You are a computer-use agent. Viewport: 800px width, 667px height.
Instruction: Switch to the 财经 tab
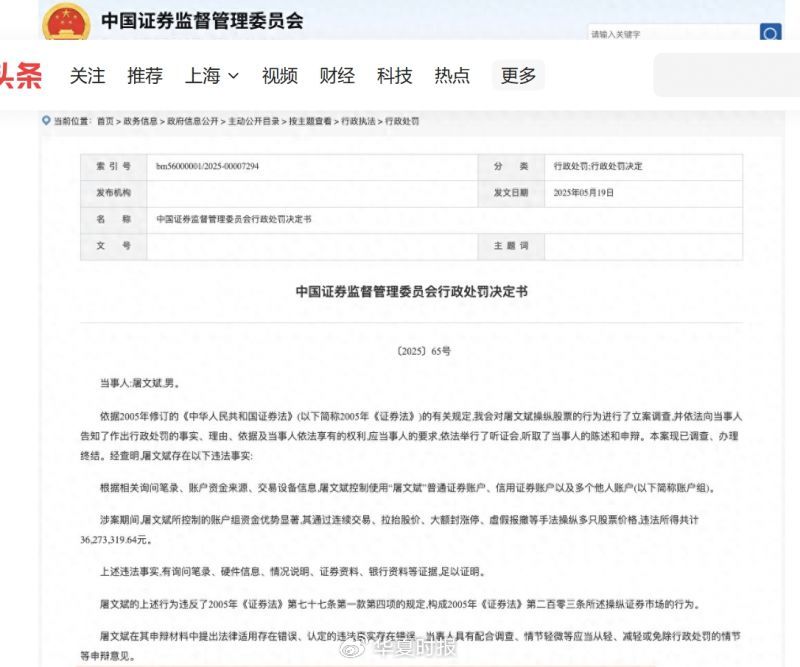click(337, 76)
